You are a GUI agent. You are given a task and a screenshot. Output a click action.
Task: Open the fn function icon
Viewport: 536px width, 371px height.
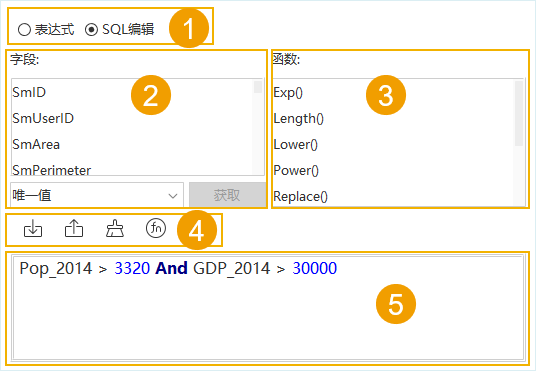pyautogui.click(x=156, y=228)
